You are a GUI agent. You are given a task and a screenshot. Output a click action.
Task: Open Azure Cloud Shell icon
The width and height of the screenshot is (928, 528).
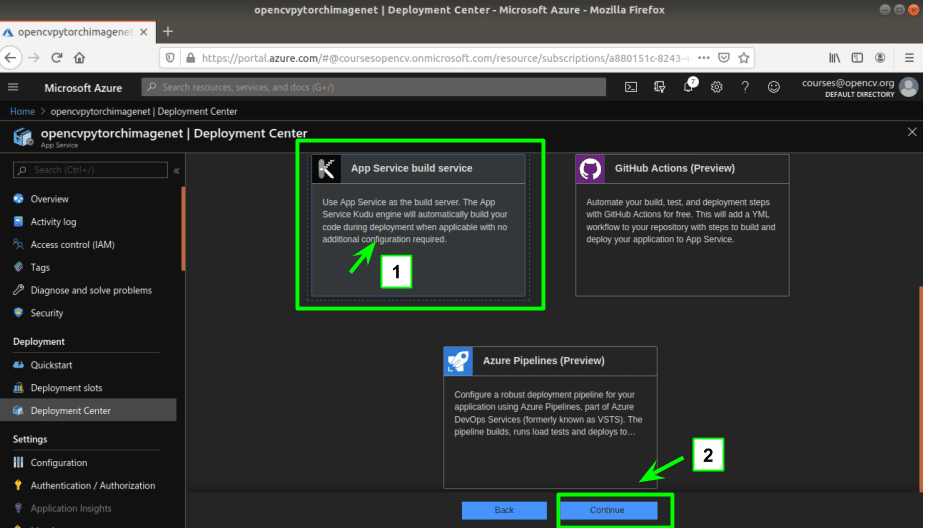(631, 87)
